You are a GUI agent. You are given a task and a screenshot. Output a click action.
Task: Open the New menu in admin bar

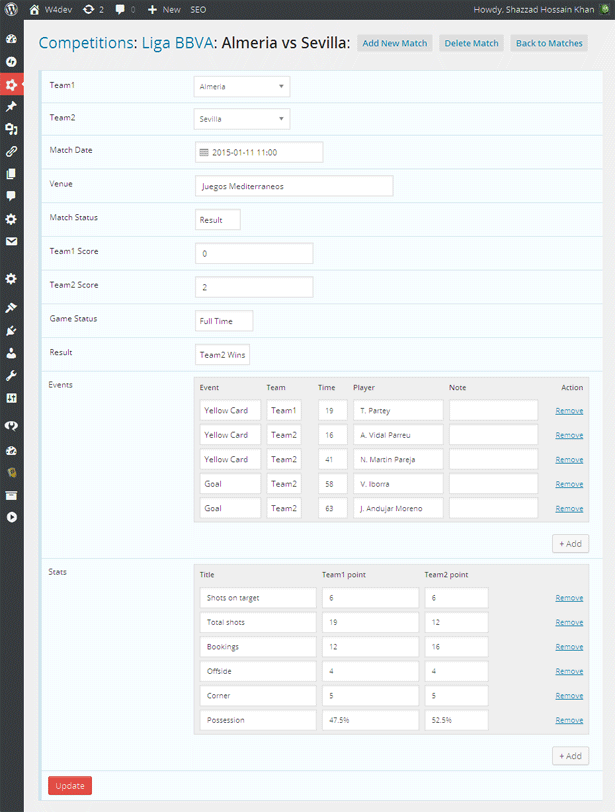pos(164,9)
